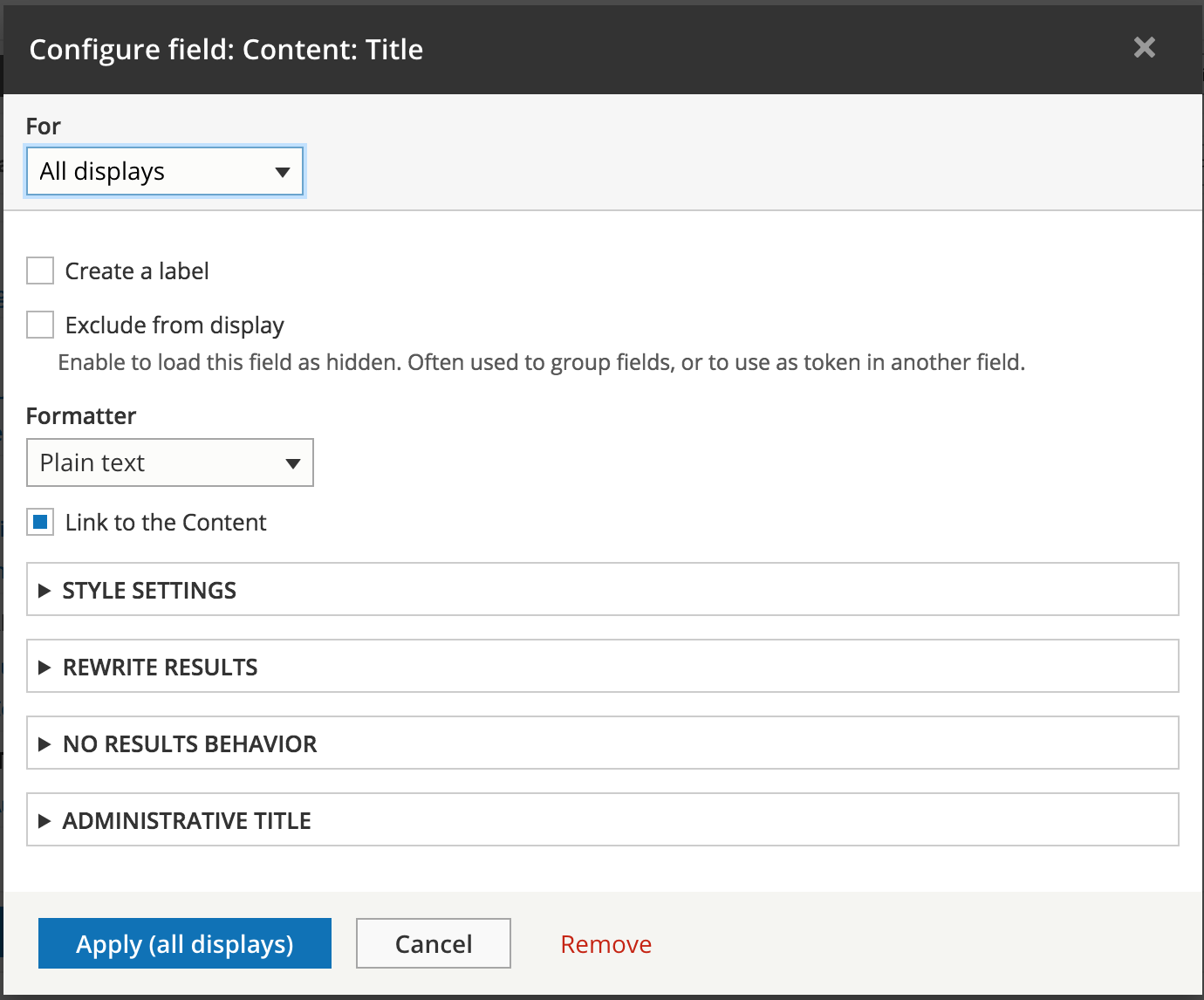
Task: Expand the ADMINISTRATIVE TITLE heading
Action: [x=187, y=821]
